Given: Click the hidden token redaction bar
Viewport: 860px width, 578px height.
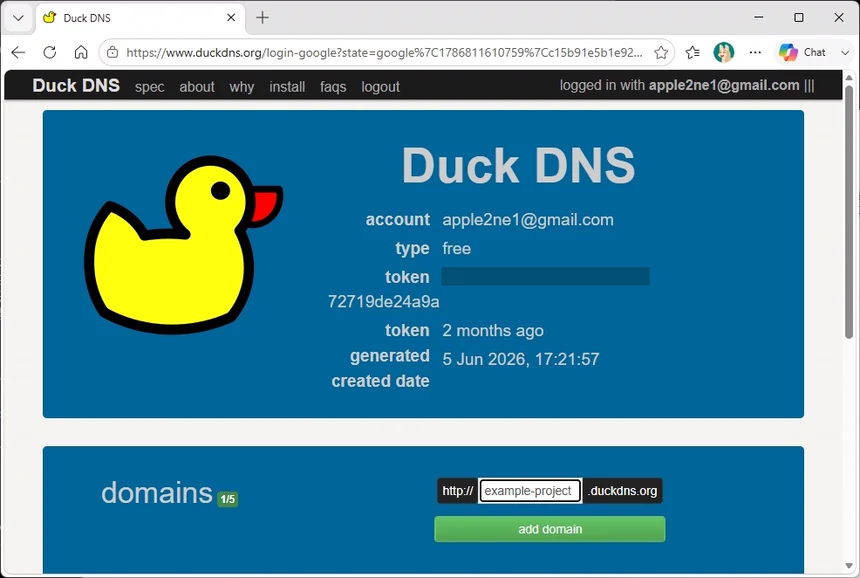Looking at the screenshot, I should coord(545,276).
